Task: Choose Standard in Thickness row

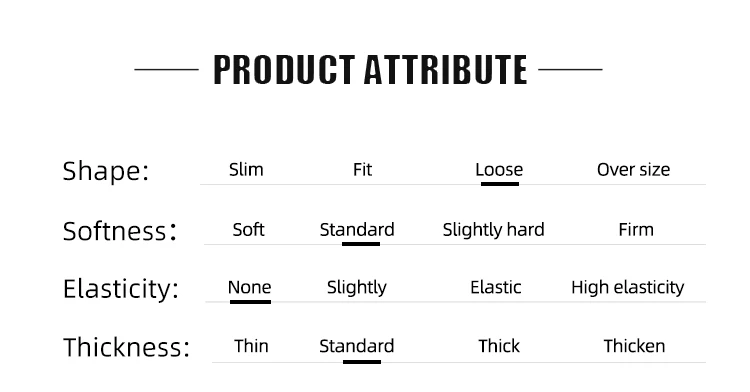Action: [356, 346]
